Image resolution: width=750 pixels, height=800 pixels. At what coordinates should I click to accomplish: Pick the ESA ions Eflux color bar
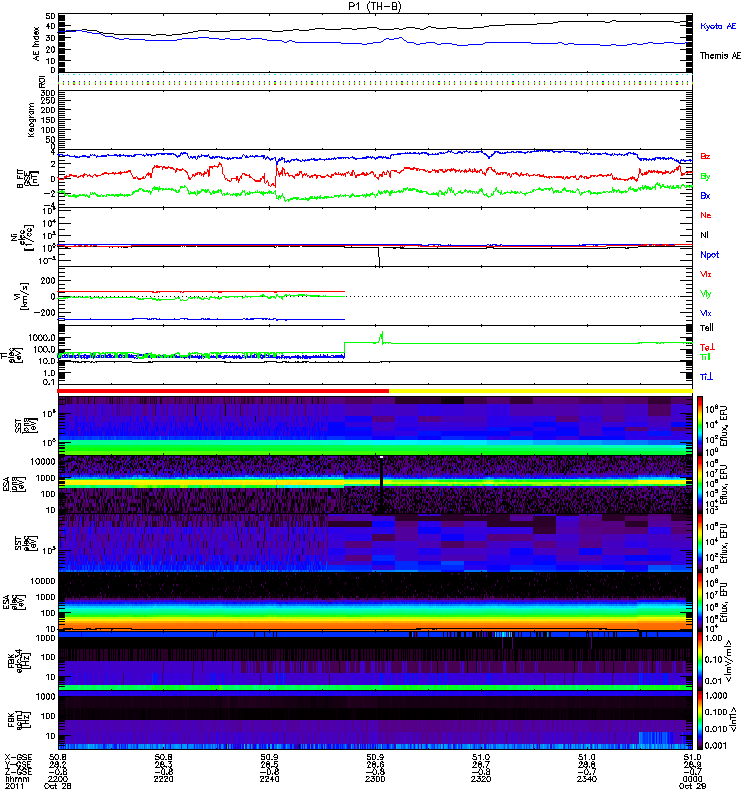(x=700, y=484)
